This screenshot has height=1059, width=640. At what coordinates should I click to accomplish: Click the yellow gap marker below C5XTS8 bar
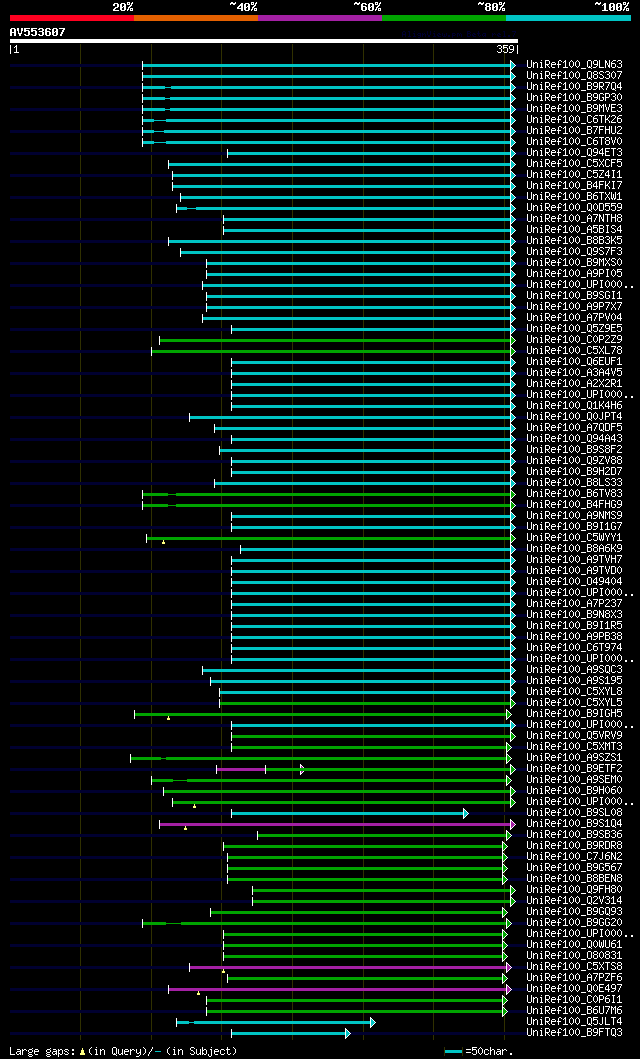tap(223, 971)
